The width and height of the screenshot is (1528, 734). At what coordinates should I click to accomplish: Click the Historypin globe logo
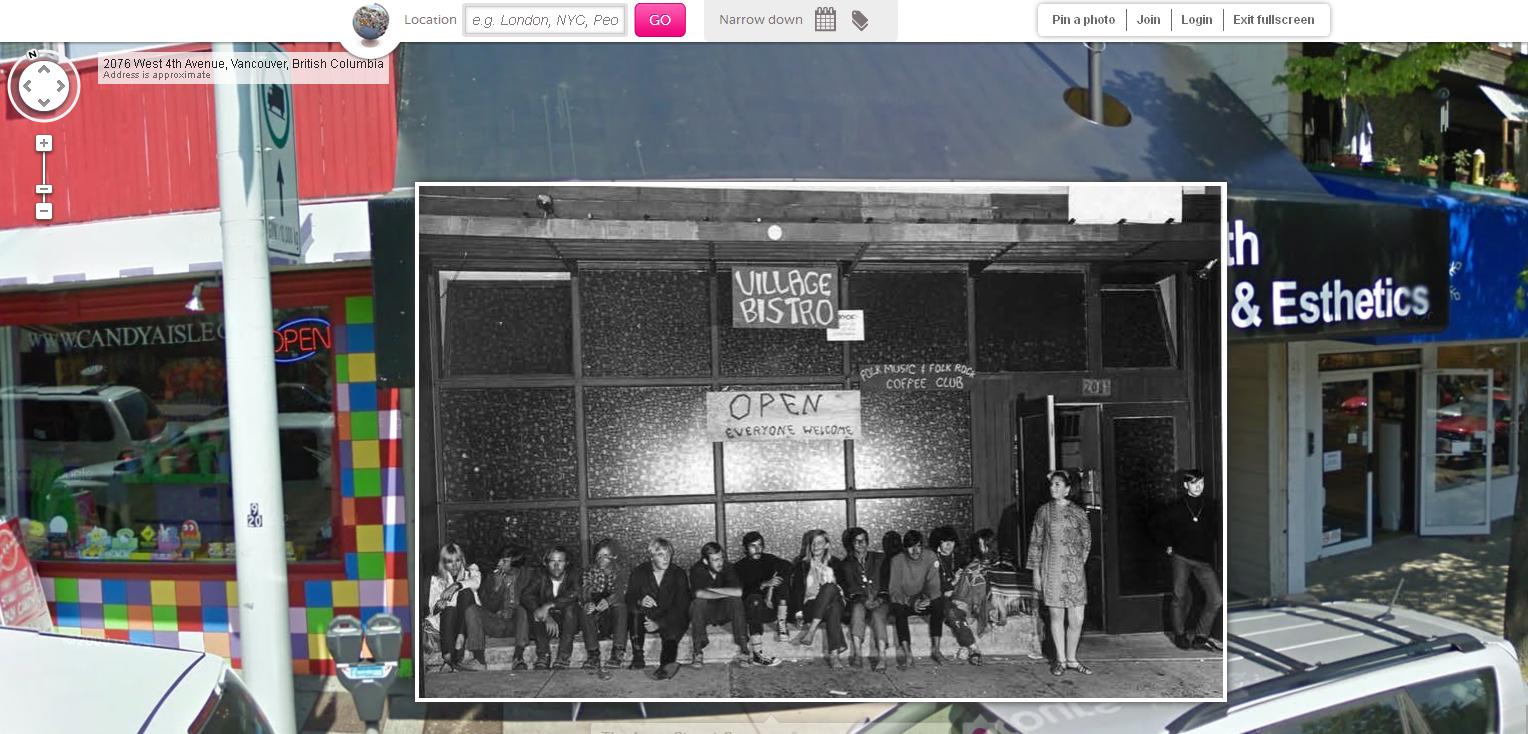click(x=371, y=22)
